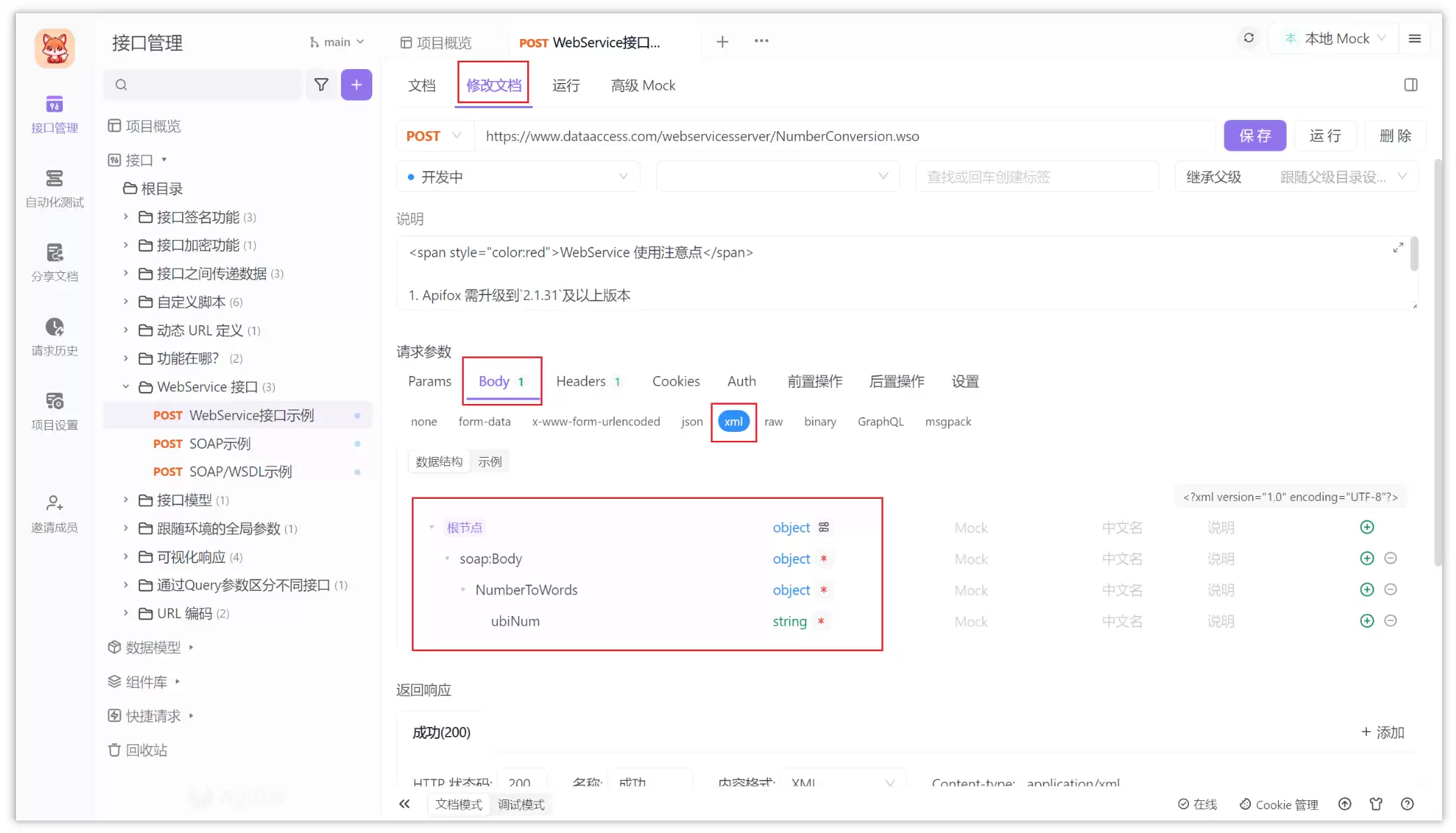Open the 邀请成员 sidebar item

[54, 514]
